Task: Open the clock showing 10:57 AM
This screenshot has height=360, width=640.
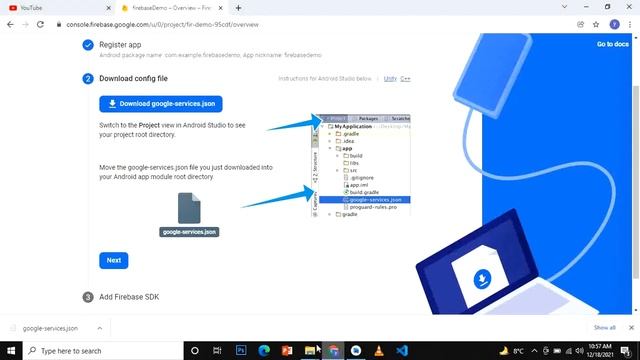Action: coord(600,351)
